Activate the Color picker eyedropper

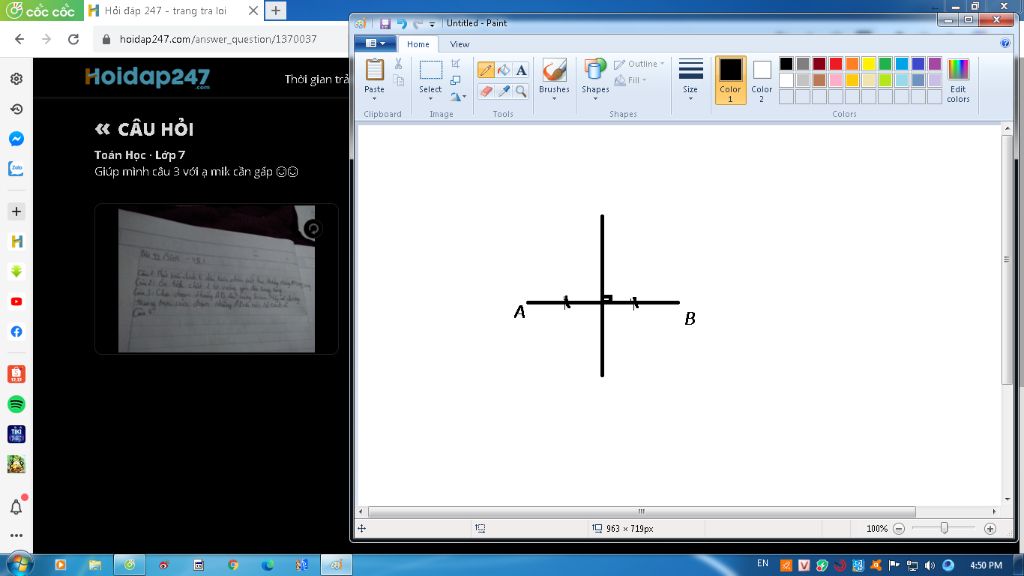click(504, 91)
